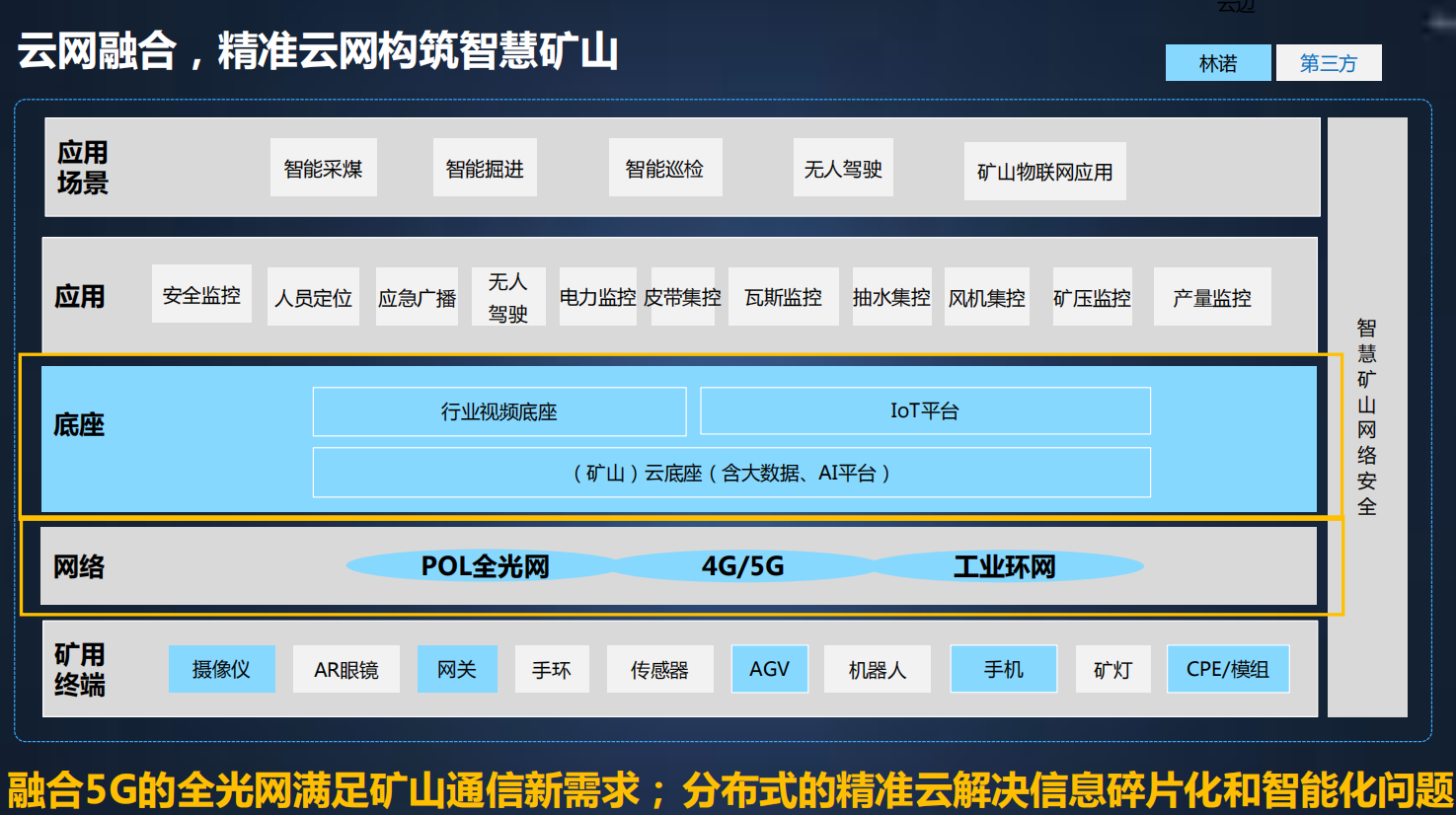Select the 智能掘进 scenario box

coord(485,169)
